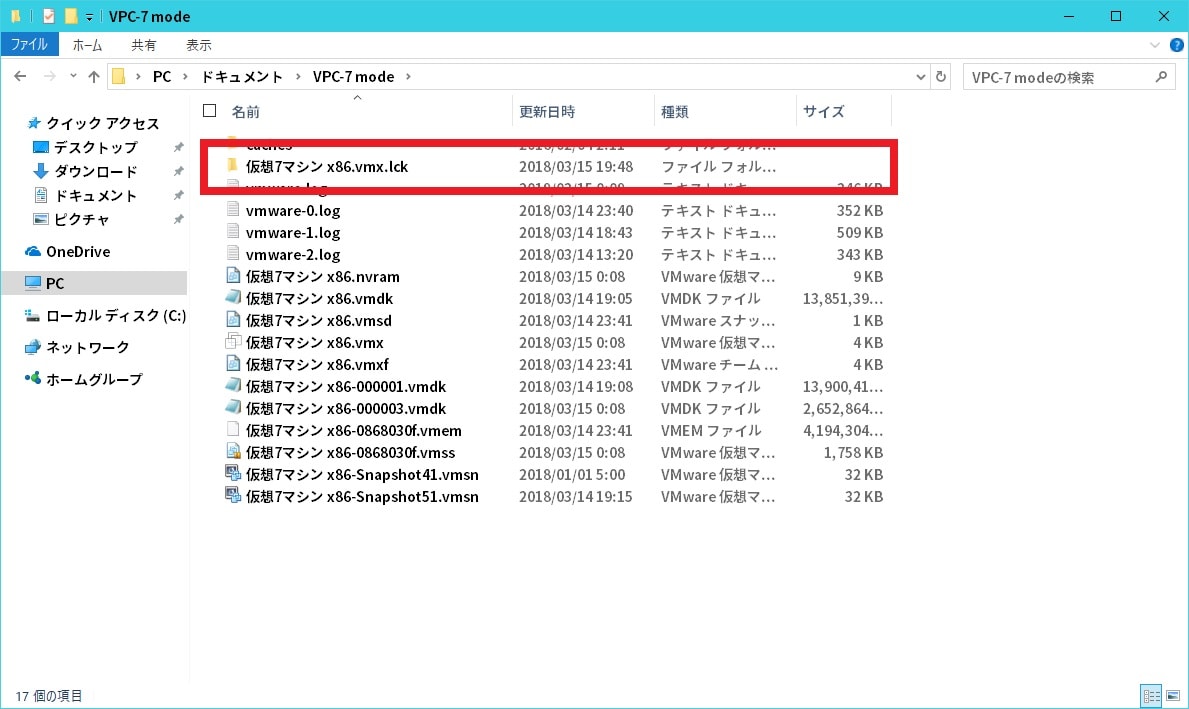Expand chevron after VPC-7 mode breadcrumb
Image resolution: width=1189 pixels, height=709 pixels.
pyautogui.click(x=409, y=77)
